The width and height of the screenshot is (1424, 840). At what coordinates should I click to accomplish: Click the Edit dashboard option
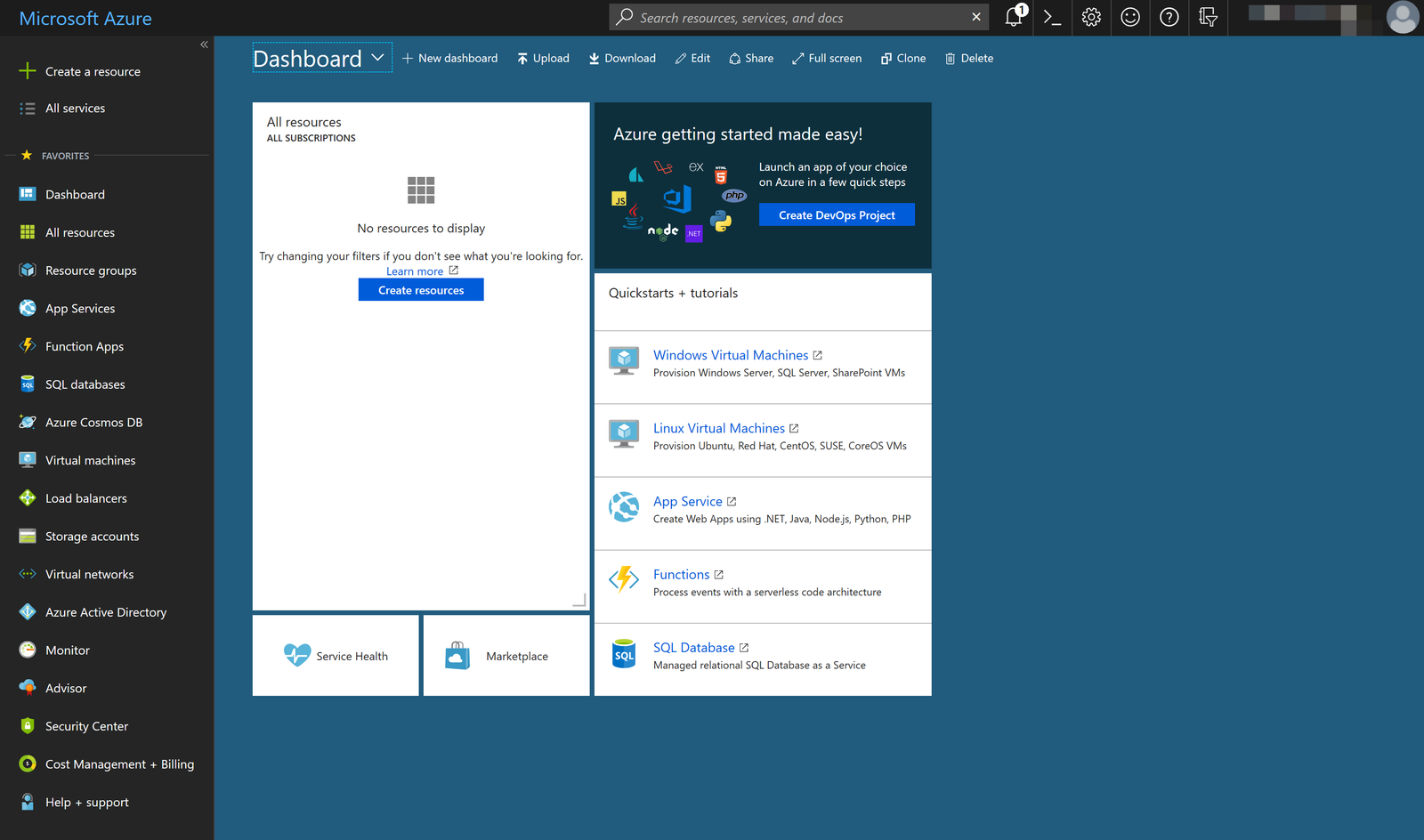point(692,58)
